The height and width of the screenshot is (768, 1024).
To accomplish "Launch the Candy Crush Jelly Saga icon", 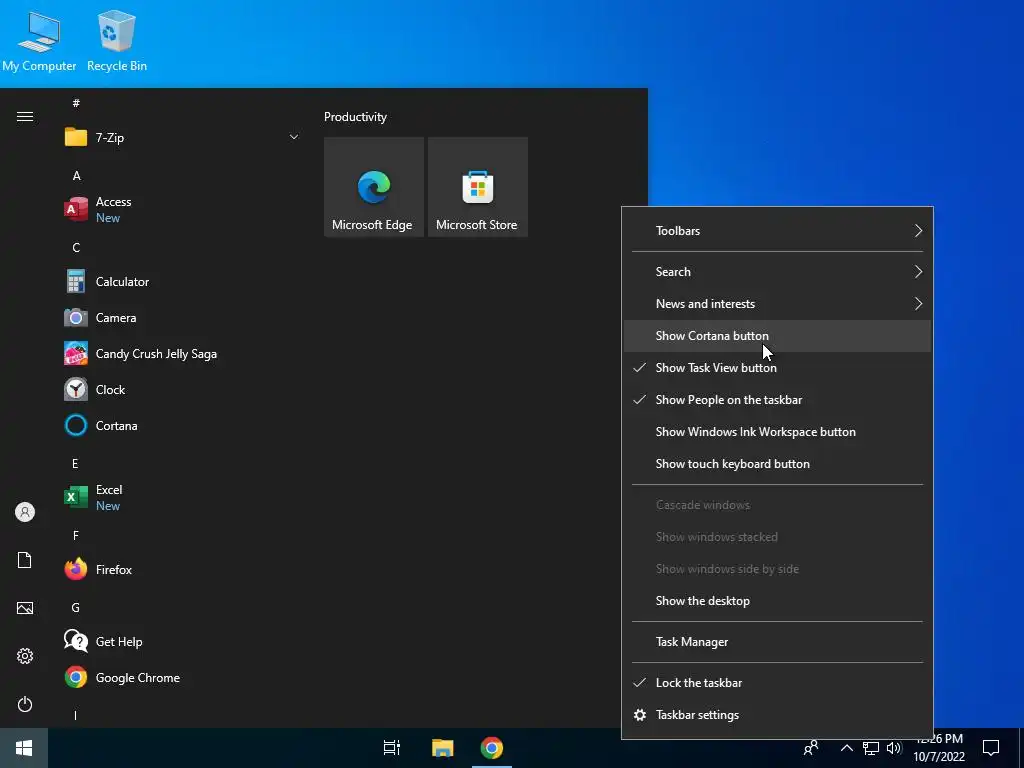I will [x=76, y=353].
